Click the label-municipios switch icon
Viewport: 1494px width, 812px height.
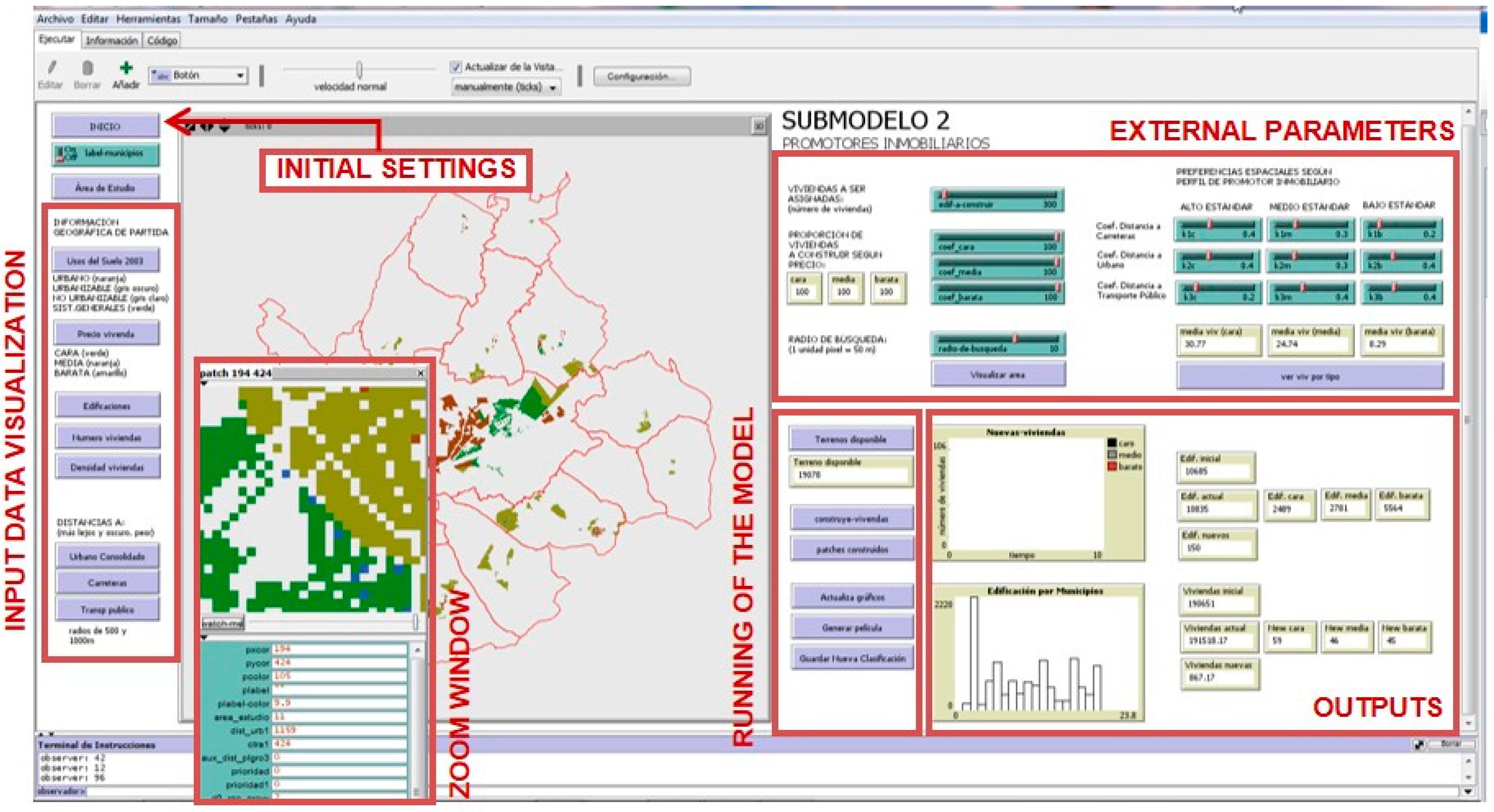[x=66, y=154]
